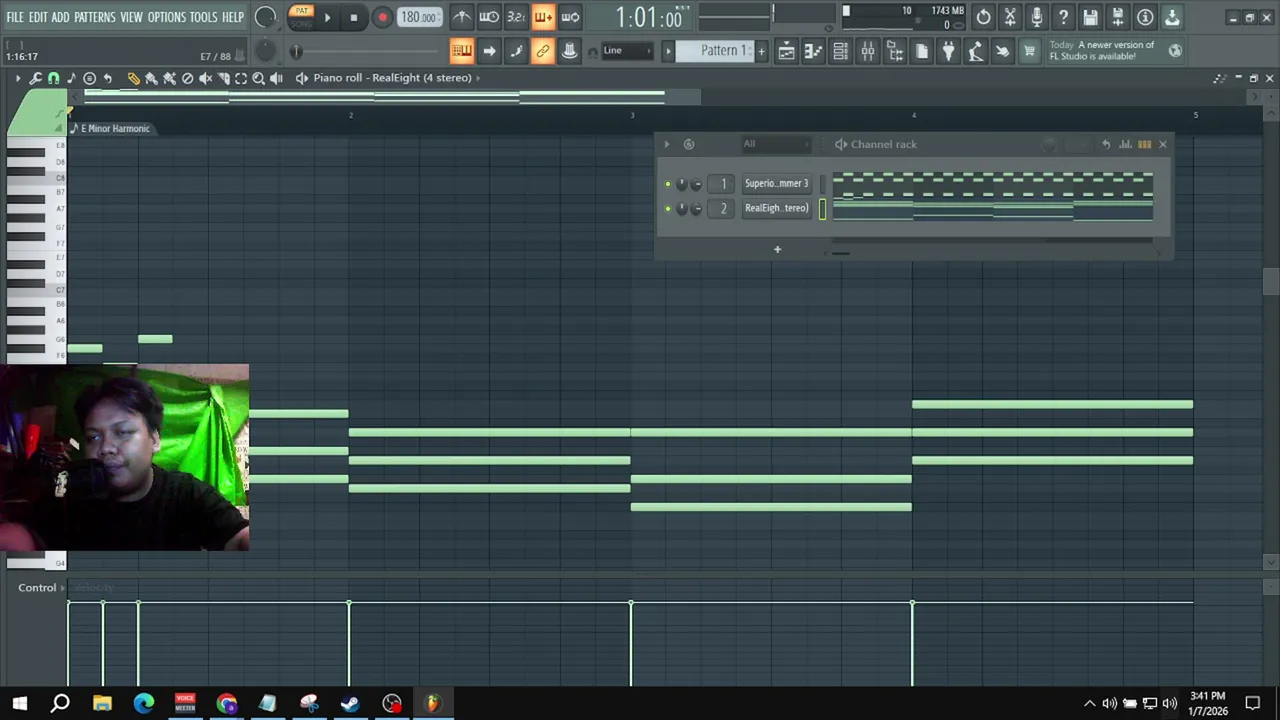This screenshot has width=1280, height=720.
Task: Open the Mixer toolbar icon
Action: click(867, 51)
